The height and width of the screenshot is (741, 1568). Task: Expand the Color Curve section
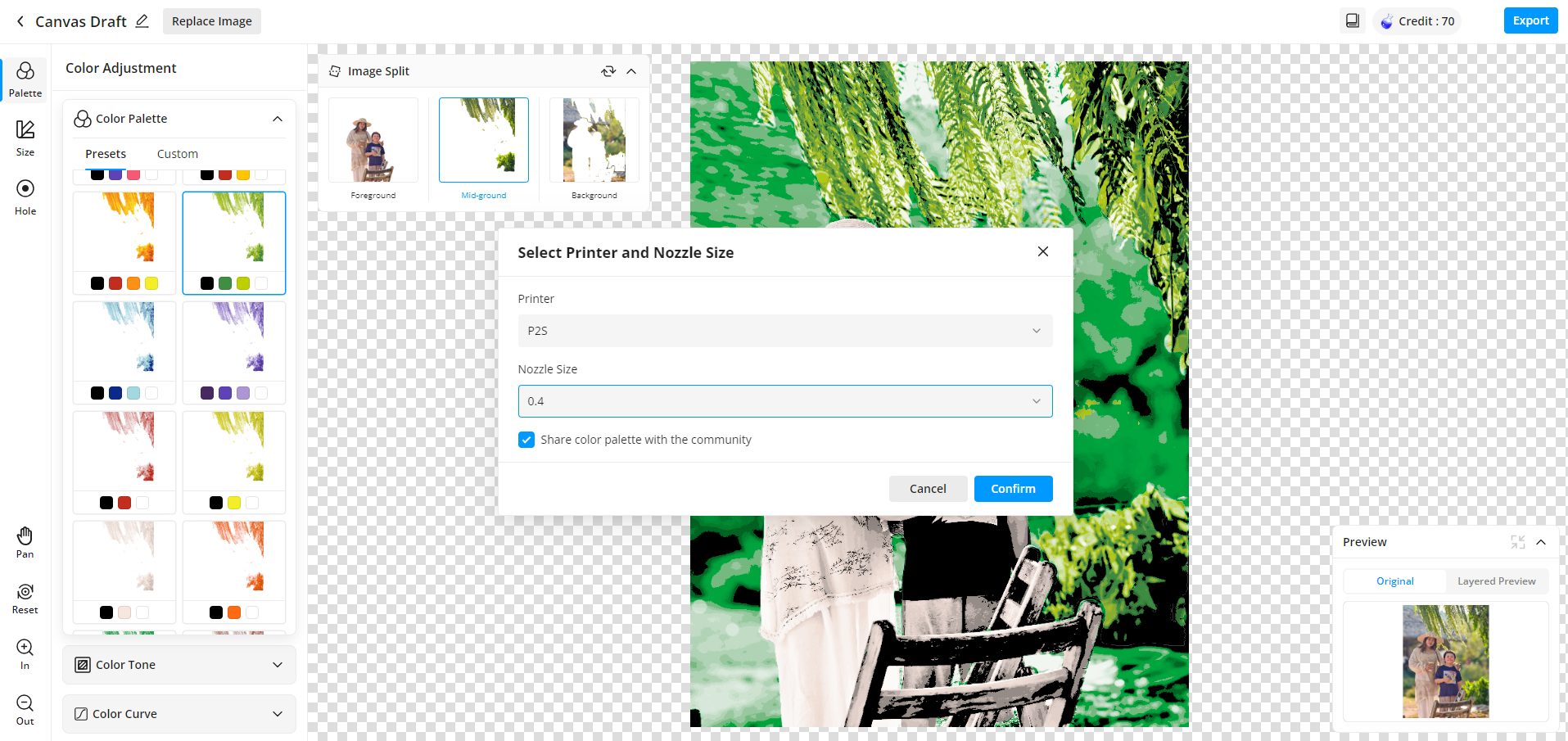click(179, 714)
